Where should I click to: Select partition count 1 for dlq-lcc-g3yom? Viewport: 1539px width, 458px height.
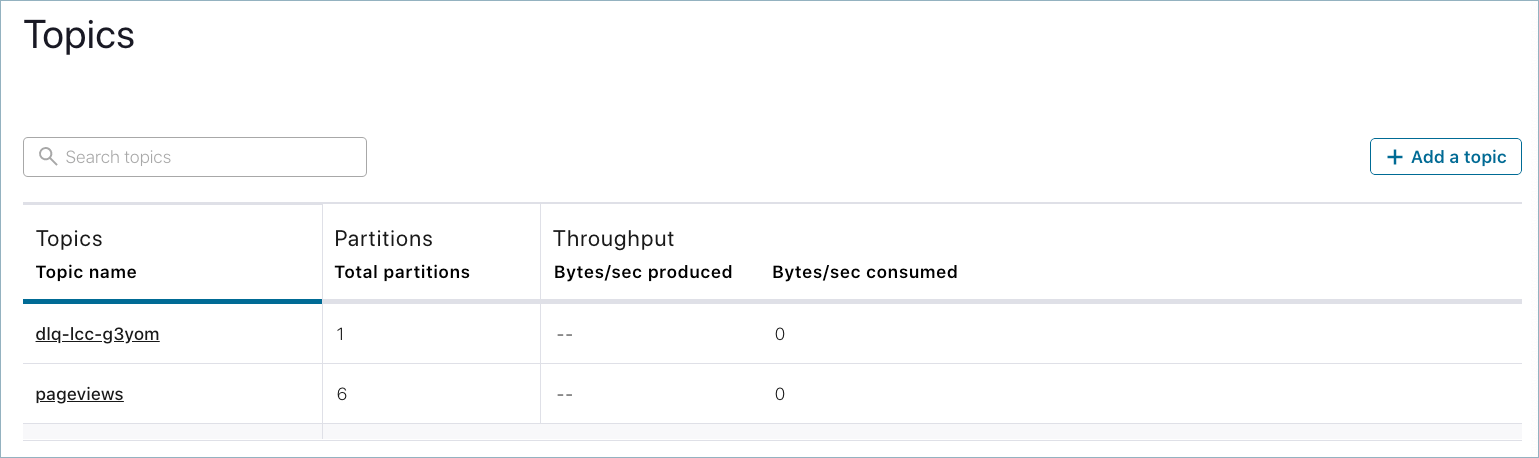tap(340, 334)
